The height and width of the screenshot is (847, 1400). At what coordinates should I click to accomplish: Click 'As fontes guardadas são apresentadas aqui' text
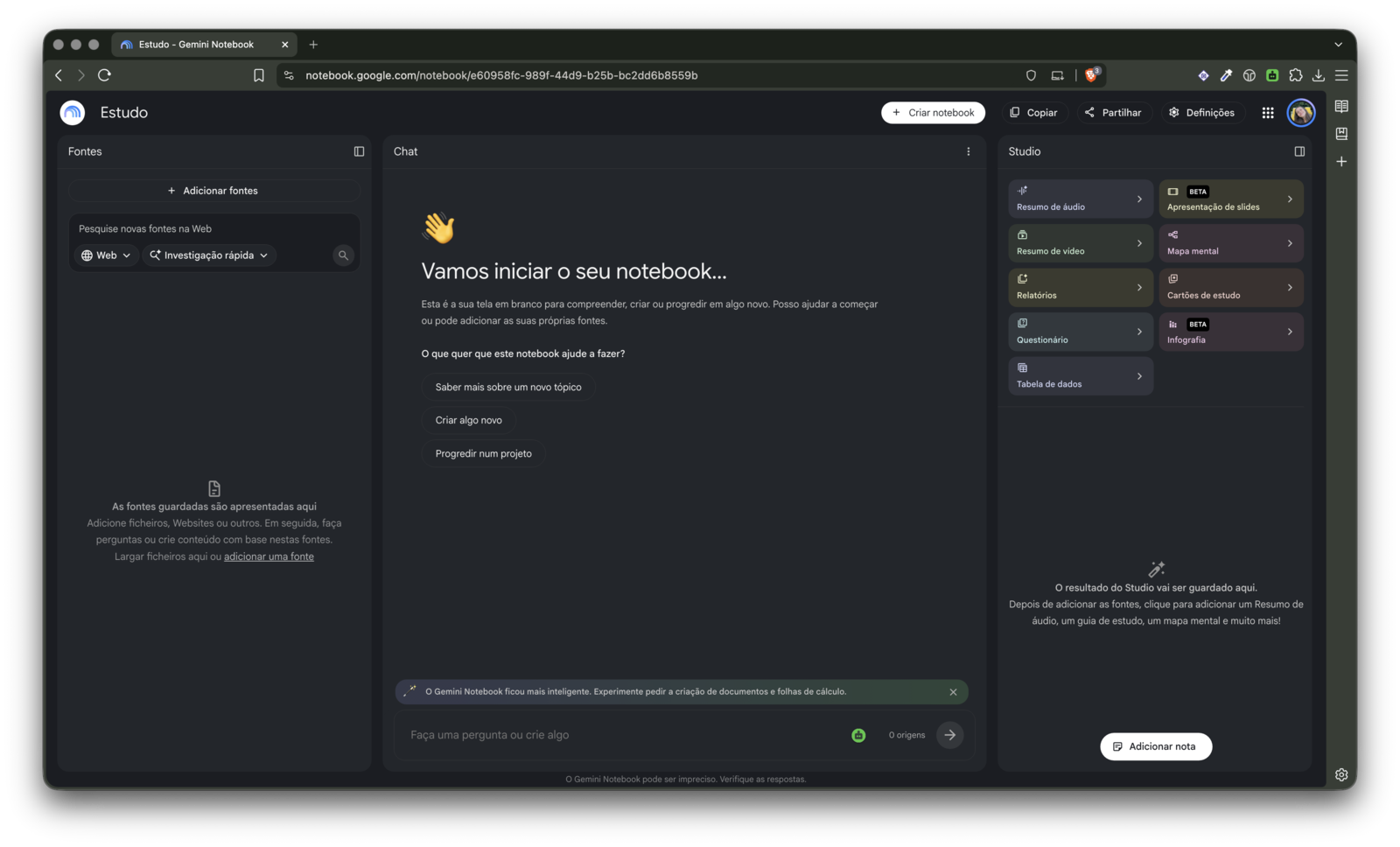click(x=214, y=507)
